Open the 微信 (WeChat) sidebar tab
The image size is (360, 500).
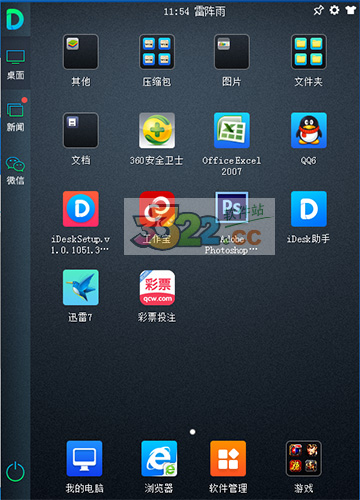(x=15, y=171)
